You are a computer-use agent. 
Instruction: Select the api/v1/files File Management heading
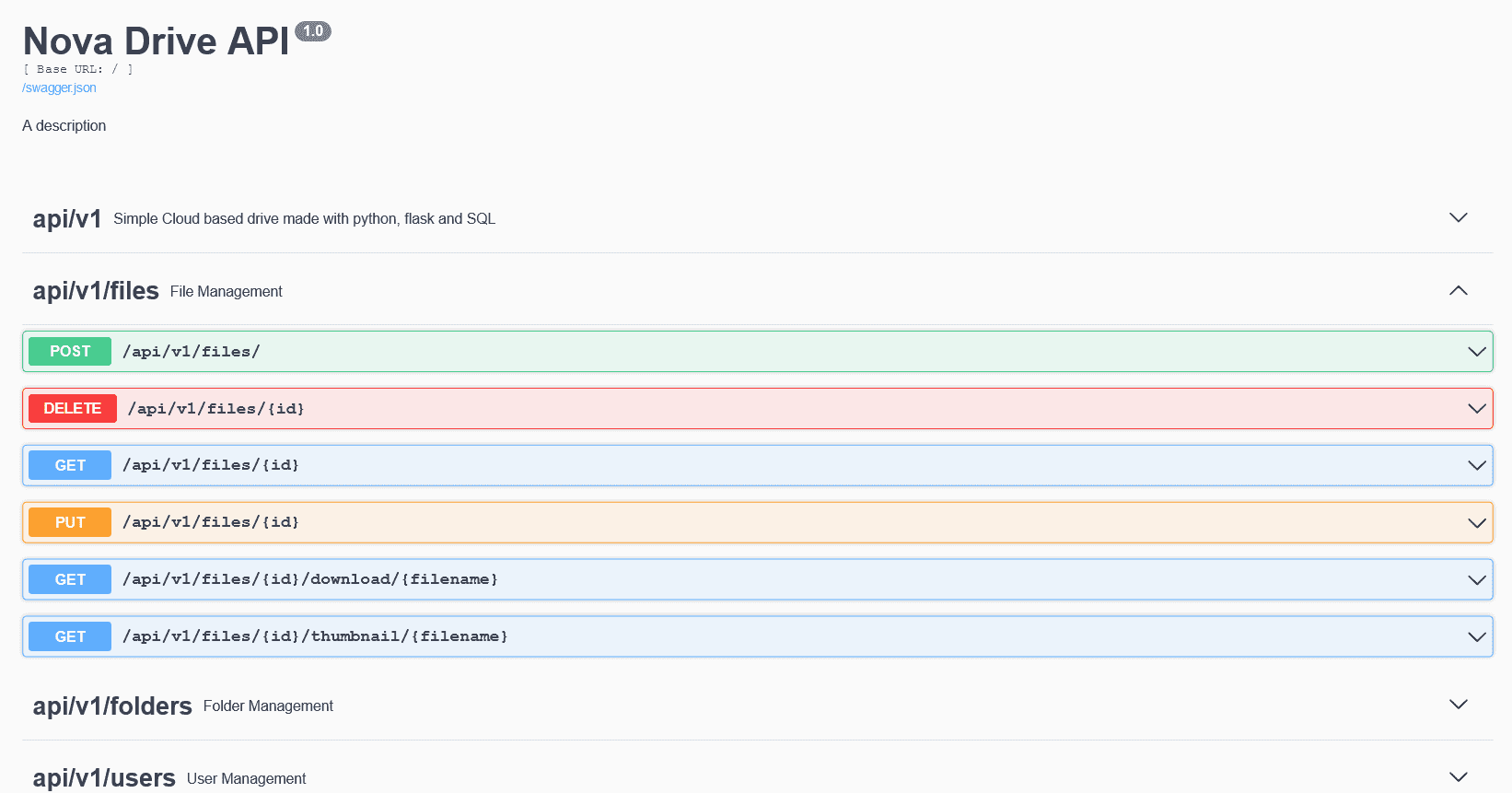(x=96, y=291)
